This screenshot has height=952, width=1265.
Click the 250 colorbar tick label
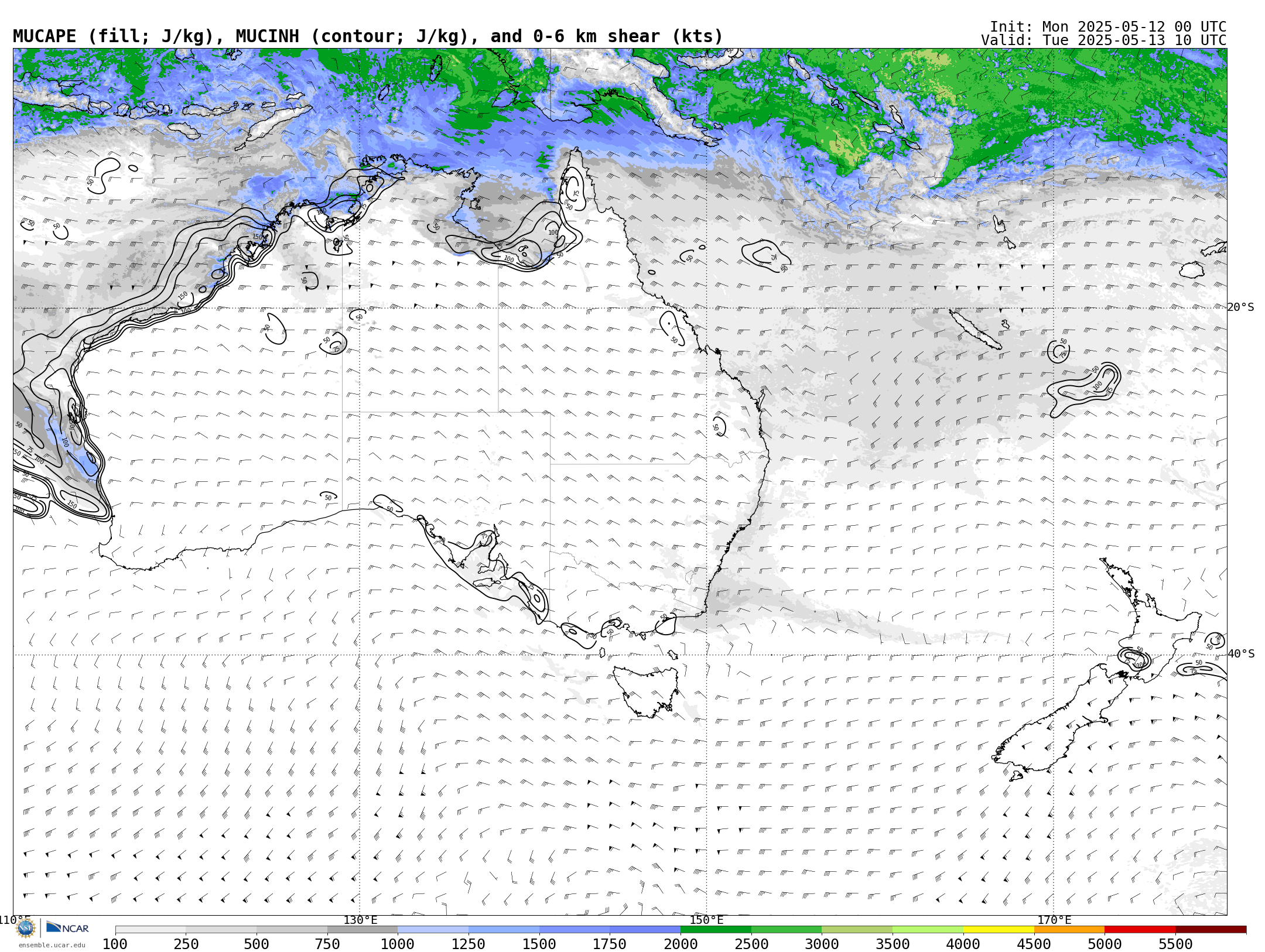tap(186, 944)
